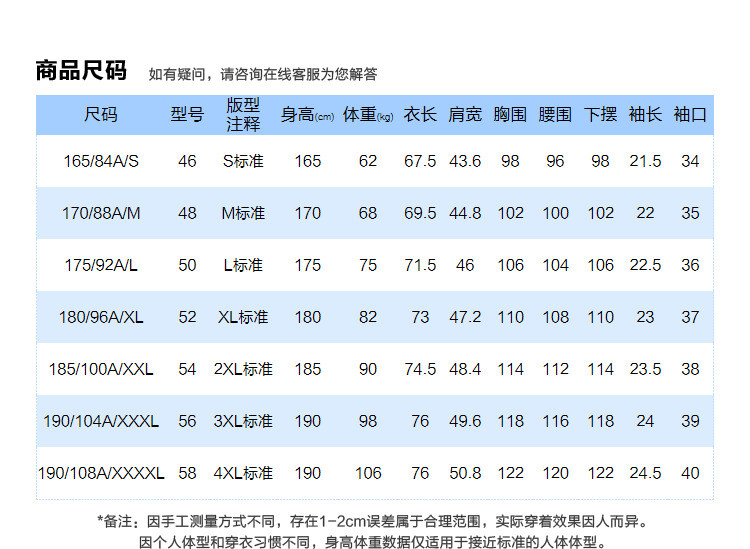Click the 体重 (kg) column header

pos(368,115)
